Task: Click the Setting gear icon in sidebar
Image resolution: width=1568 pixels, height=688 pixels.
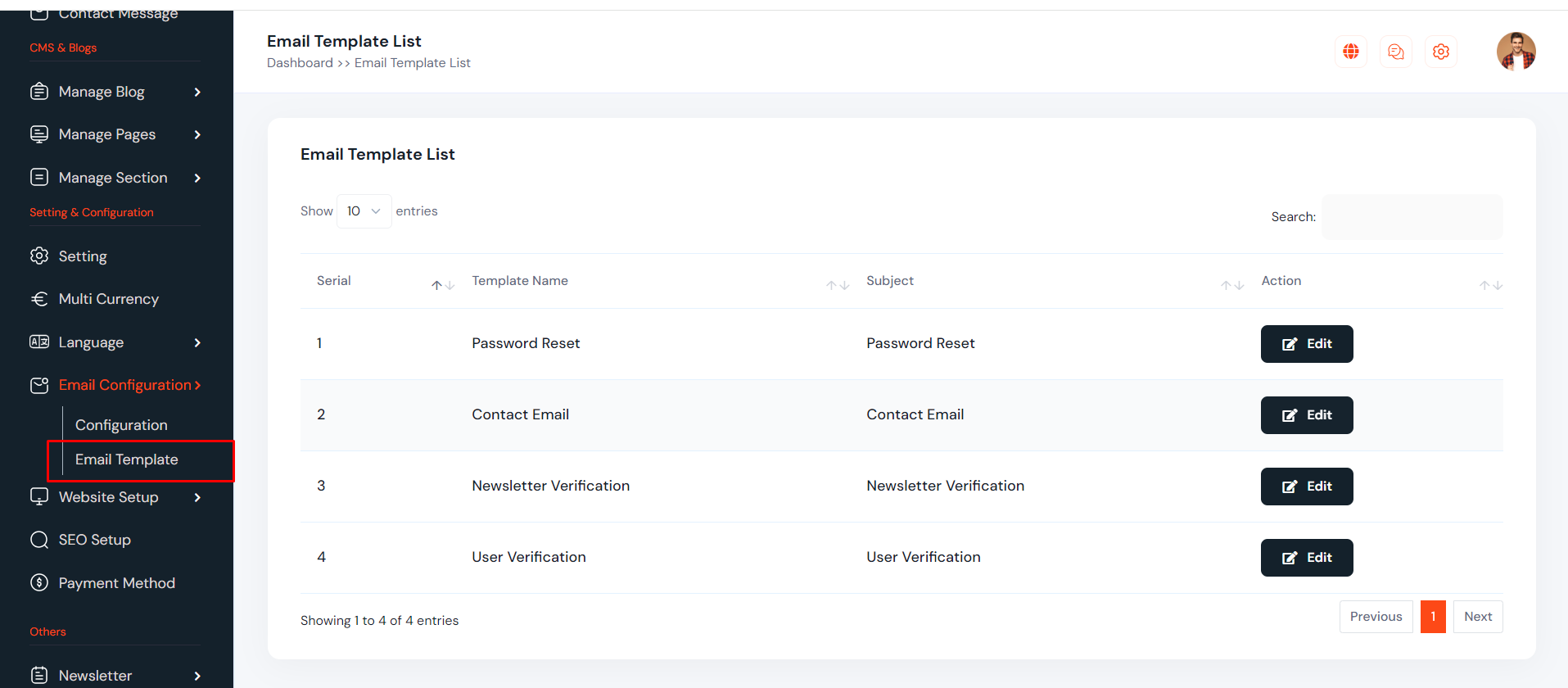Action: 39,256
